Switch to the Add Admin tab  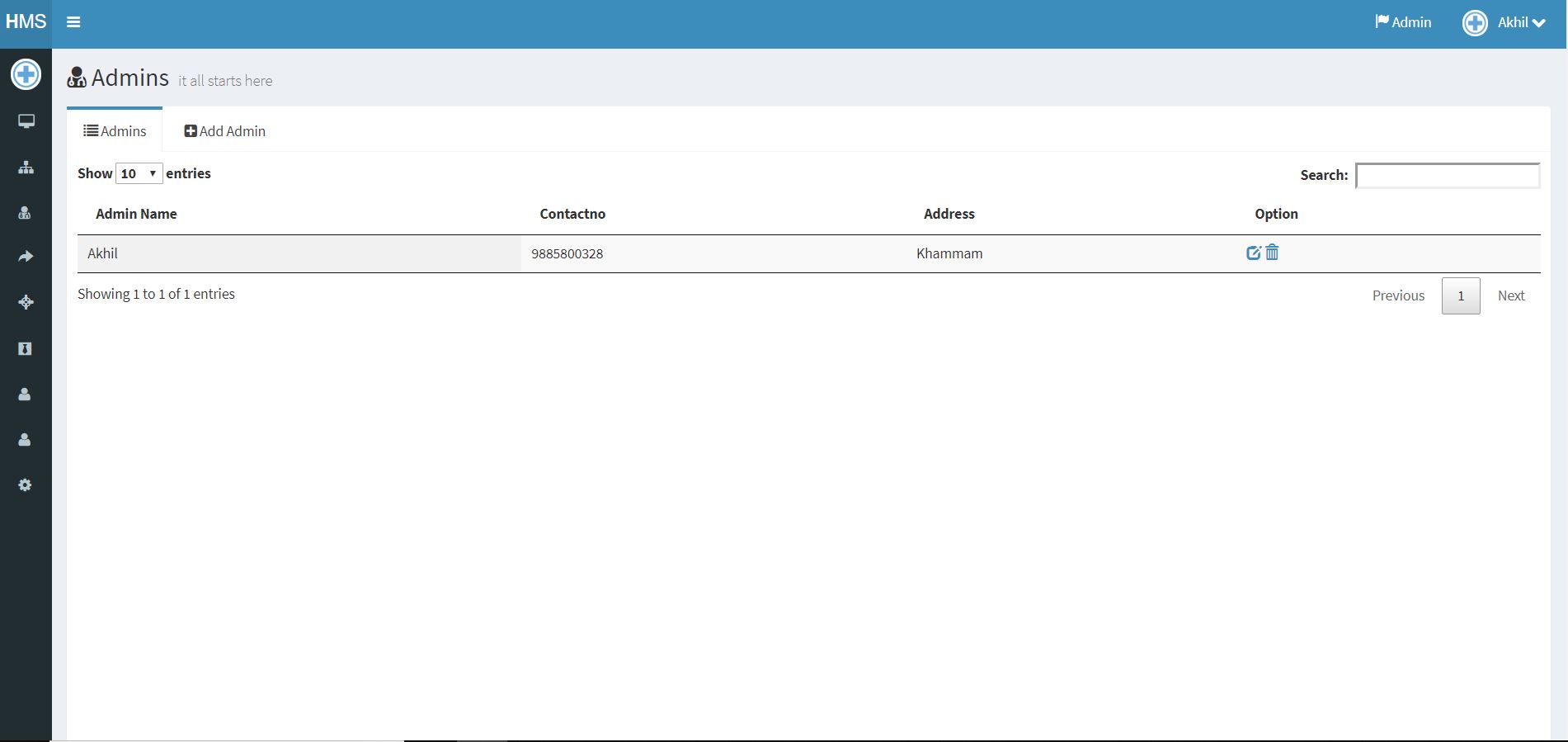pos(224,131)
